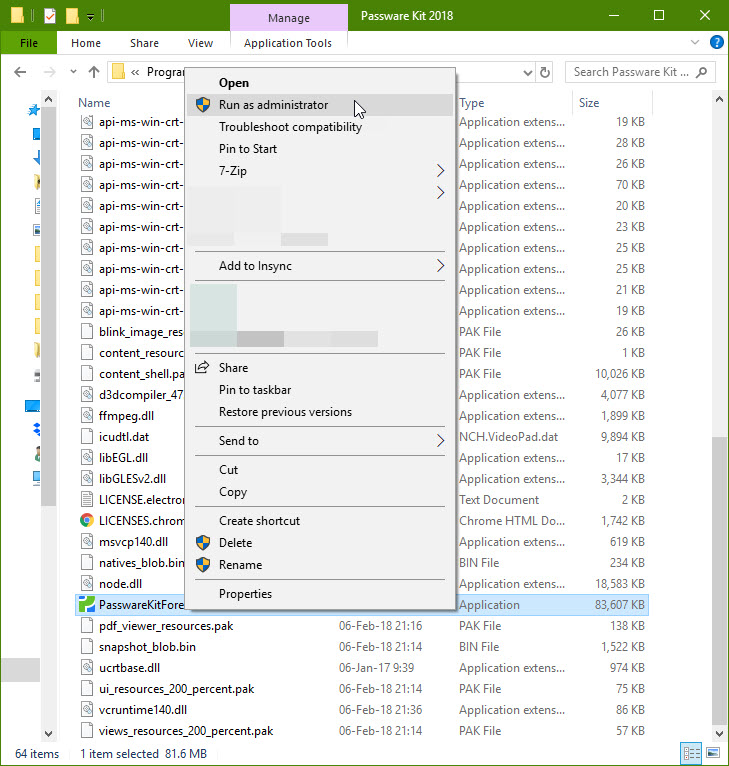Click the shield icon for Run as administrator
This screenshot has width=729, height=766.
pyautogui.click(x=203, y=105)
